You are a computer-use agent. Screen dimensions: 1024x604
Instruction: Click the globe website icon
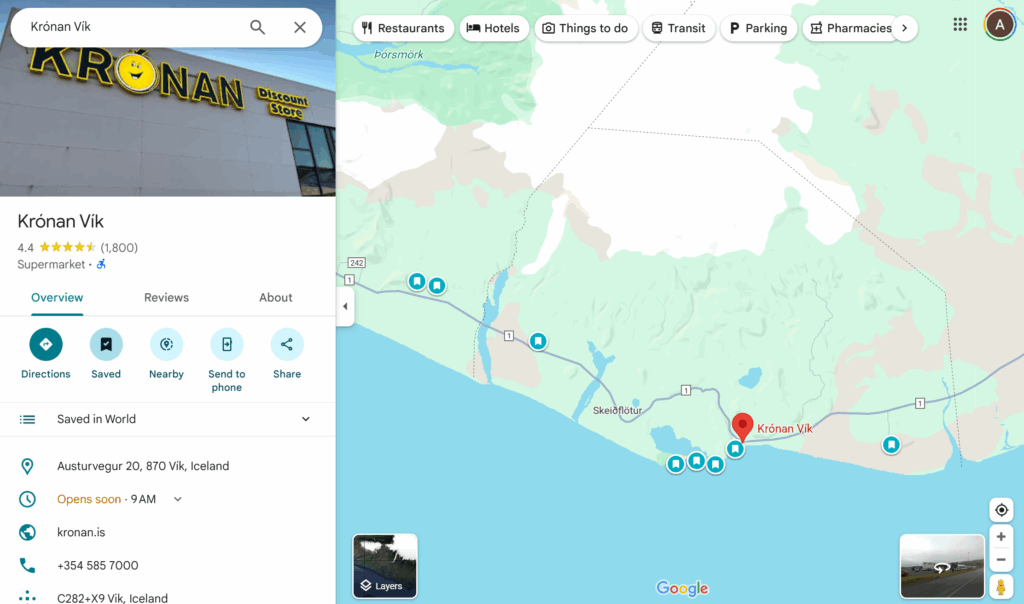click(x=27, y=532)
